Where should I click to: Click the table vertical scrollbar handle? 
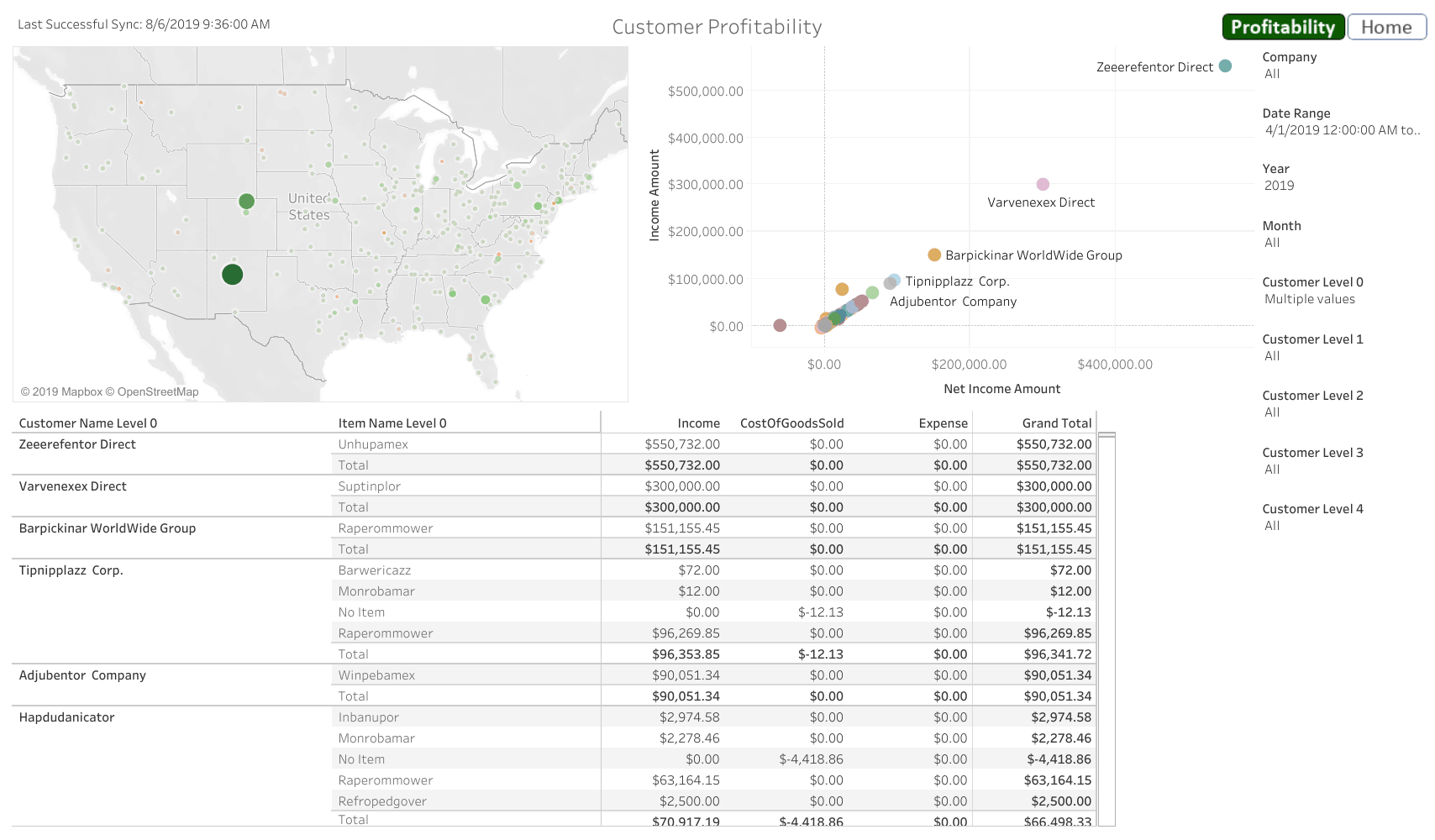click(1106, 435)
